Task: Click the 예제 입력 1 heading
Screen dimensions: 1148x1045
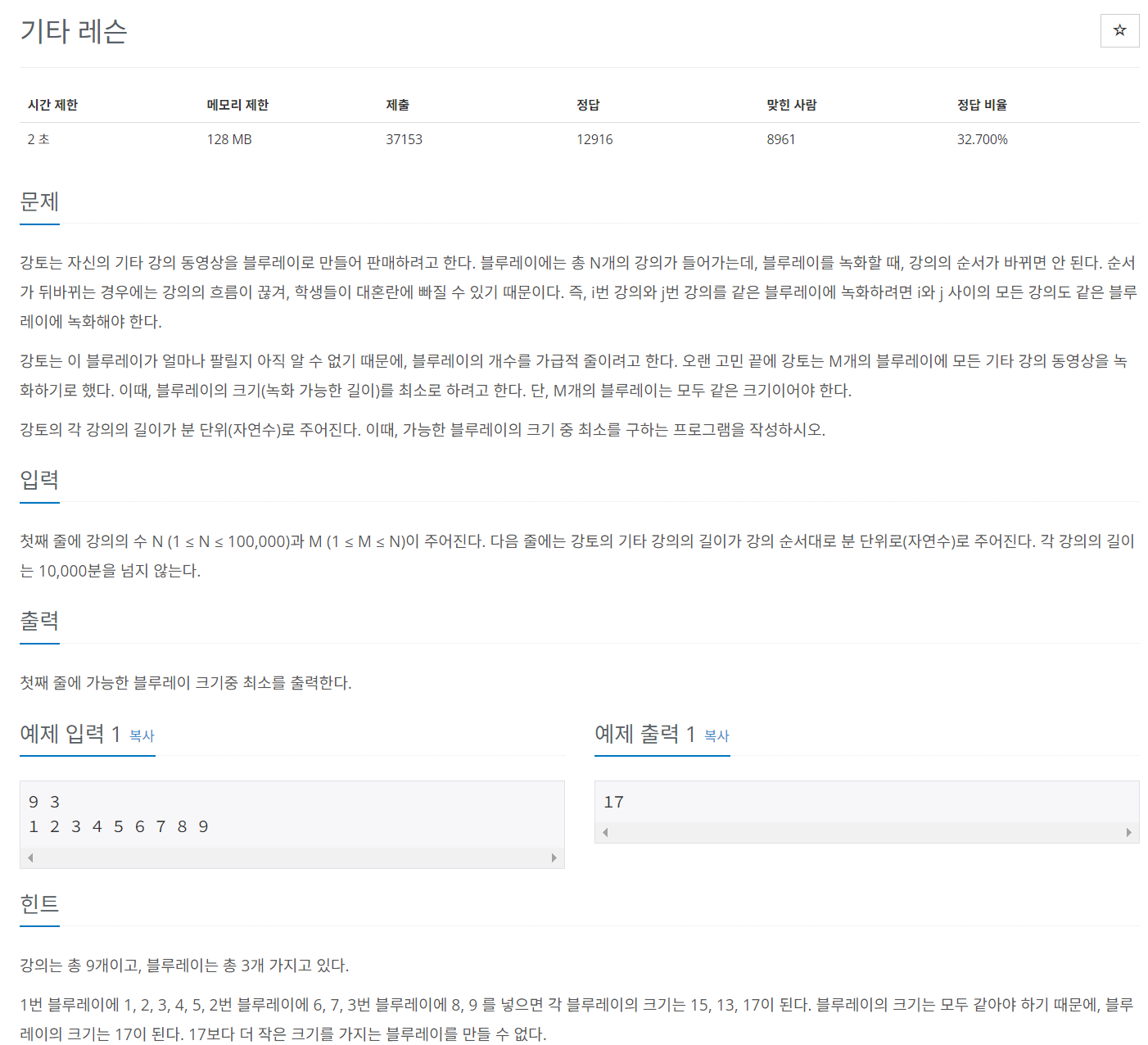Action: tap(70, 734)
